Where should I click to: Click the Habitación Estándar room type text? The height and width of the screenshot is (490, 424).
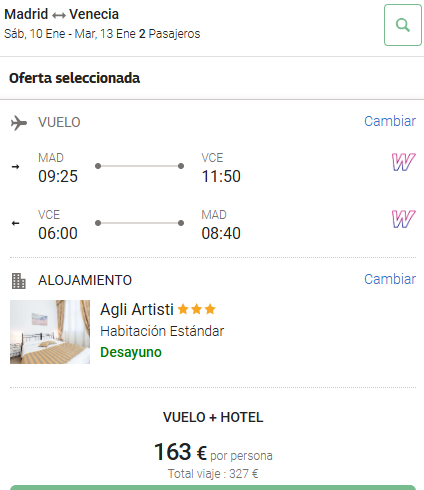[x=162, y=331]
